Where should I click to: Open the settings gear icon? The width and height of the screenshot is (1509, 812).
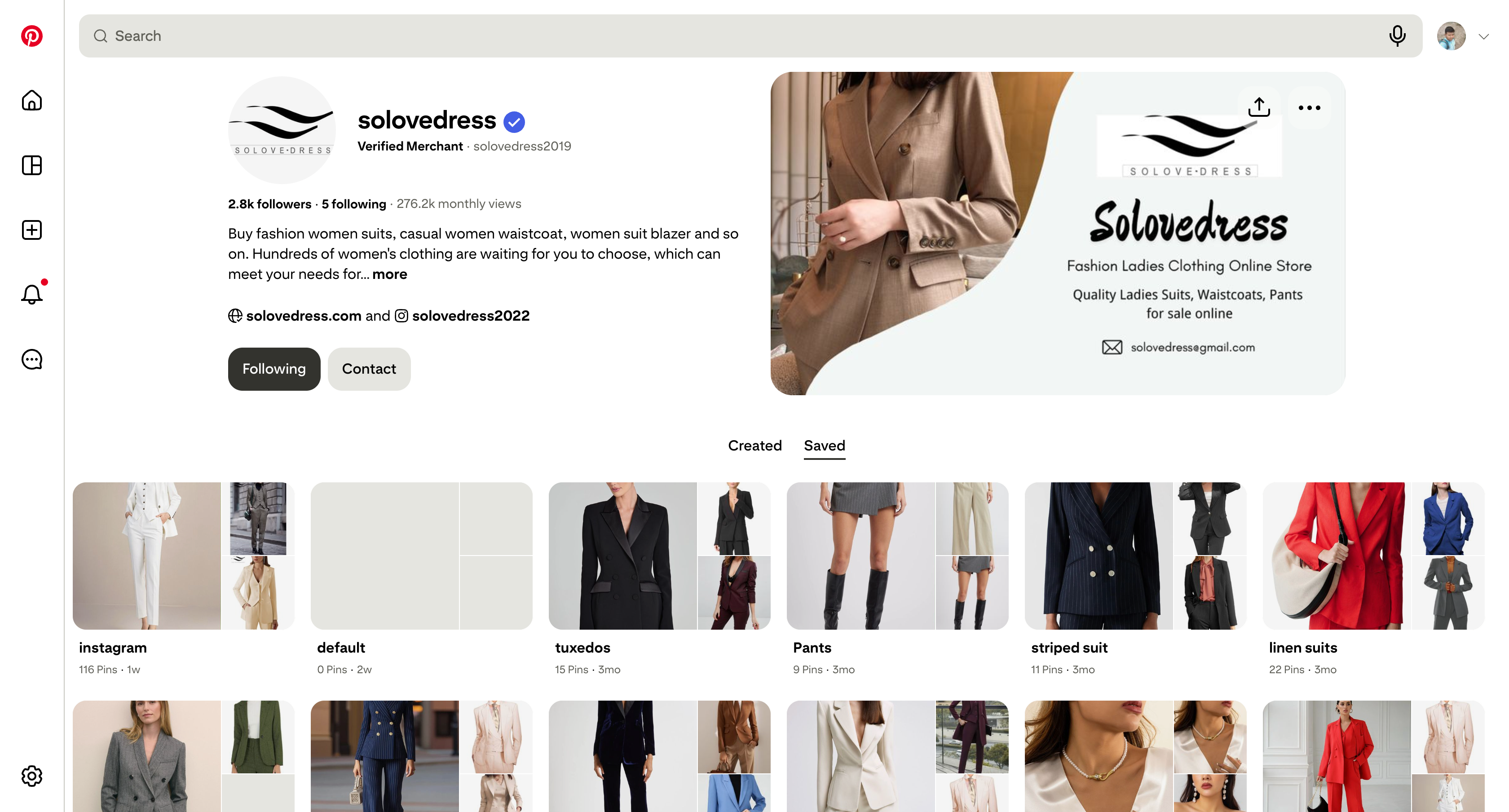tap(31, 776)
